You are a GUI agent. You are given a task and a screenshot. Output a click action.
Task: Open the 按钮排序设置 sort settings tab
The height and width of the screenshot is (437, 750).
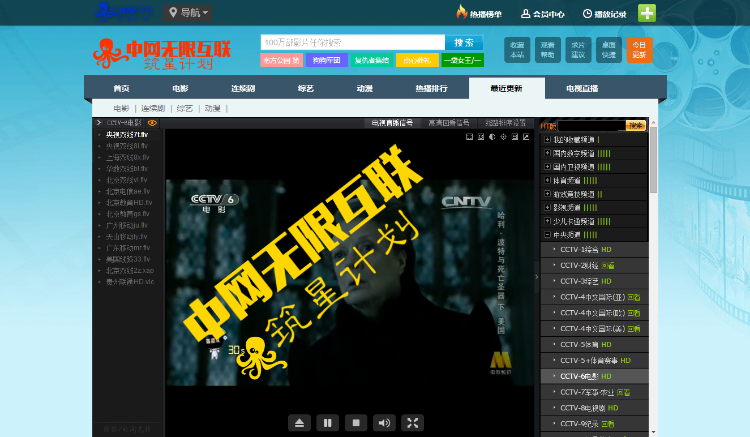pos(505,123)
